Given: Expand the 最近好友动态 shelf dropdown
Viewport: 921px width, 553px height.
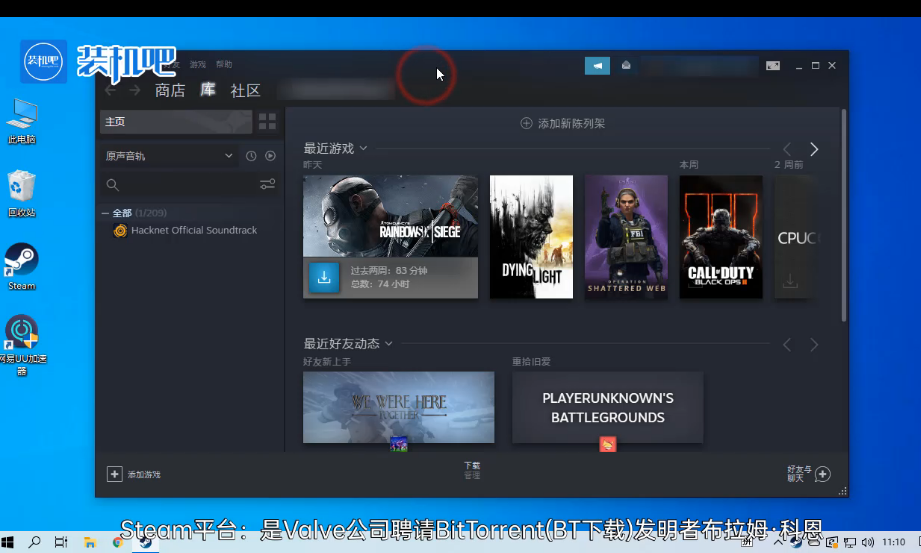Looking at the screenshot, I should [x=388, y=344].
